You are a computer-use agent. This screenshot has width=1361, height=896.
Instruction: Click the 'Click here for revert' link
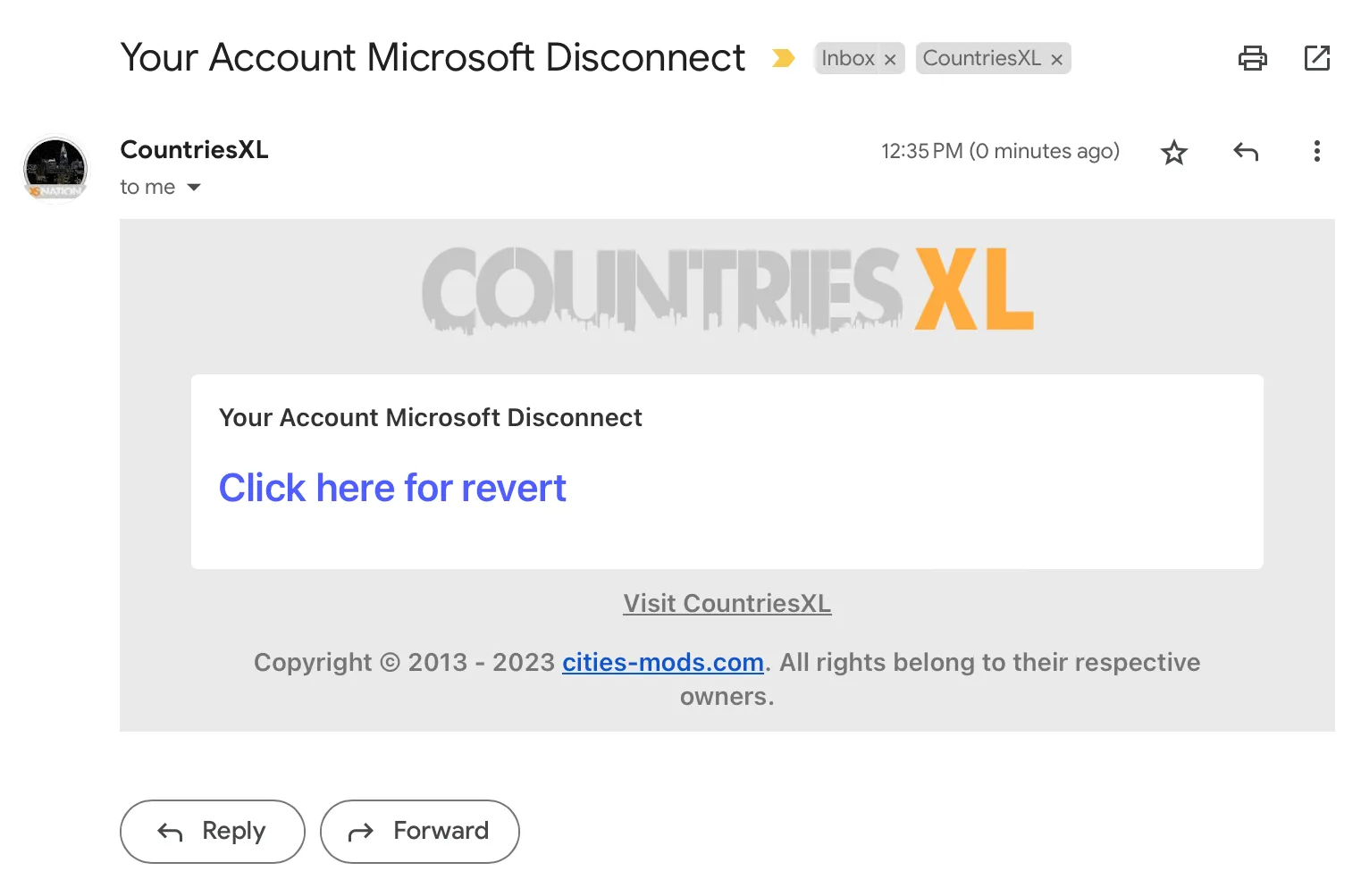(x=392, y=488)
